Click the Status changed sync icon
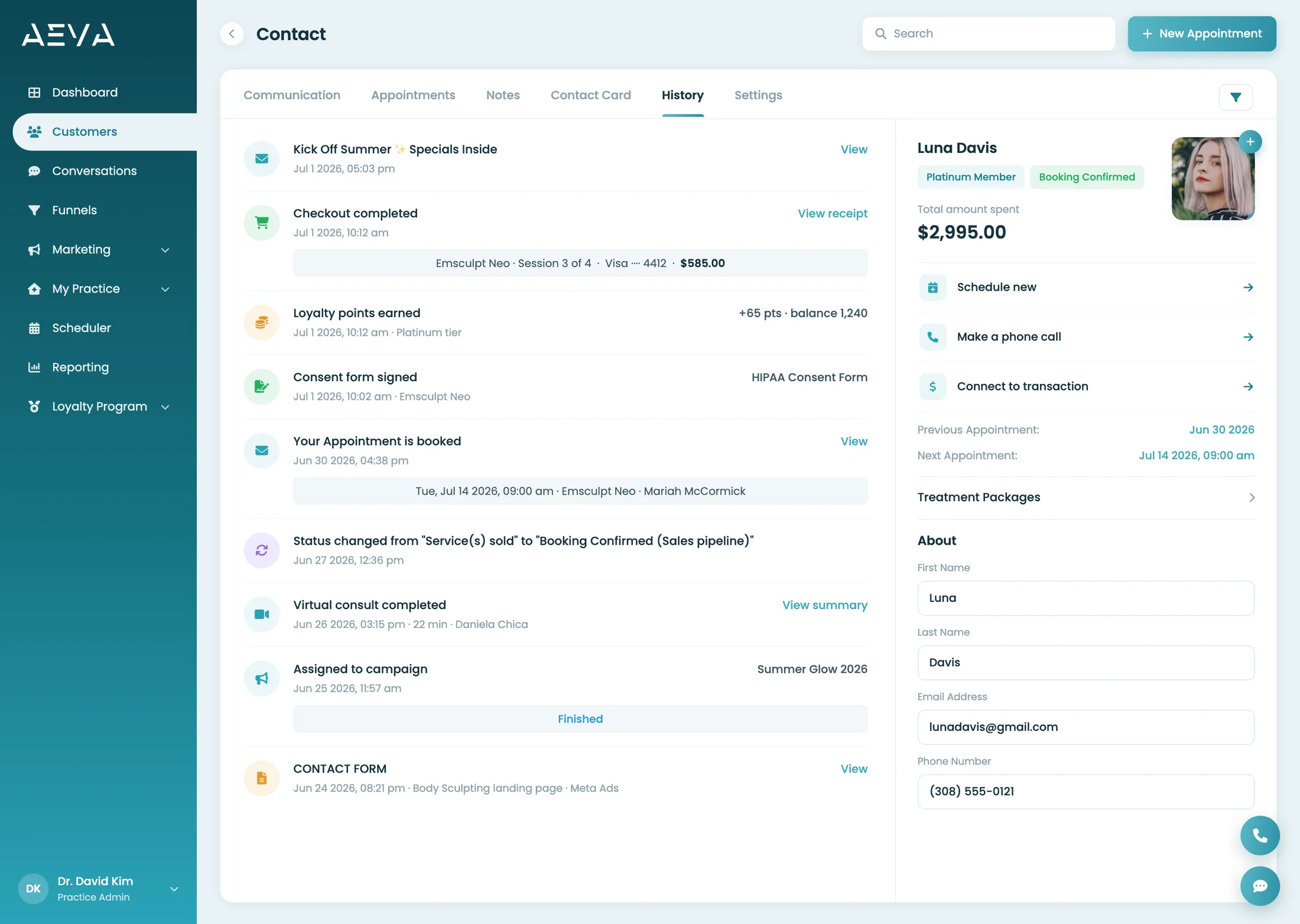The height and width of the screenshot is (924, 1300). coord(262,550)
